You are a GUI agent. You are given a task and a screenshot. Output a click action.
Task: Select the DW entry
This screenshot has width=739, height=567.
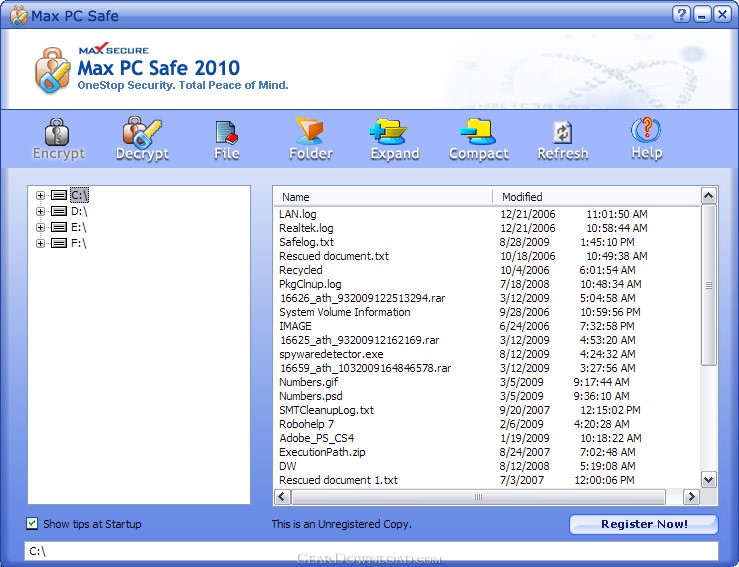point(287,466)
